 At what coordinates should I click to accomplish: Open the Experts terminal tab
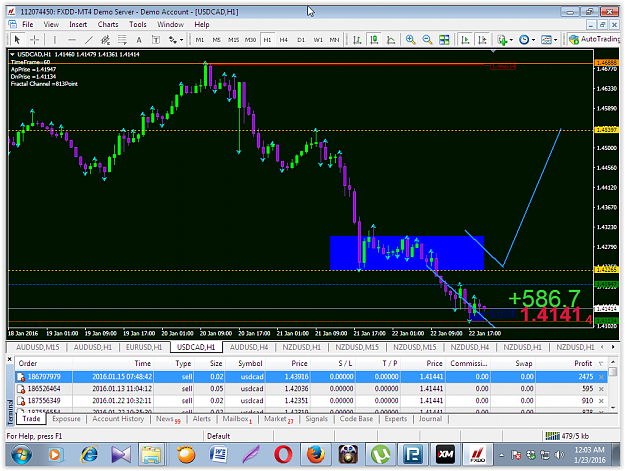click(395, 419)
